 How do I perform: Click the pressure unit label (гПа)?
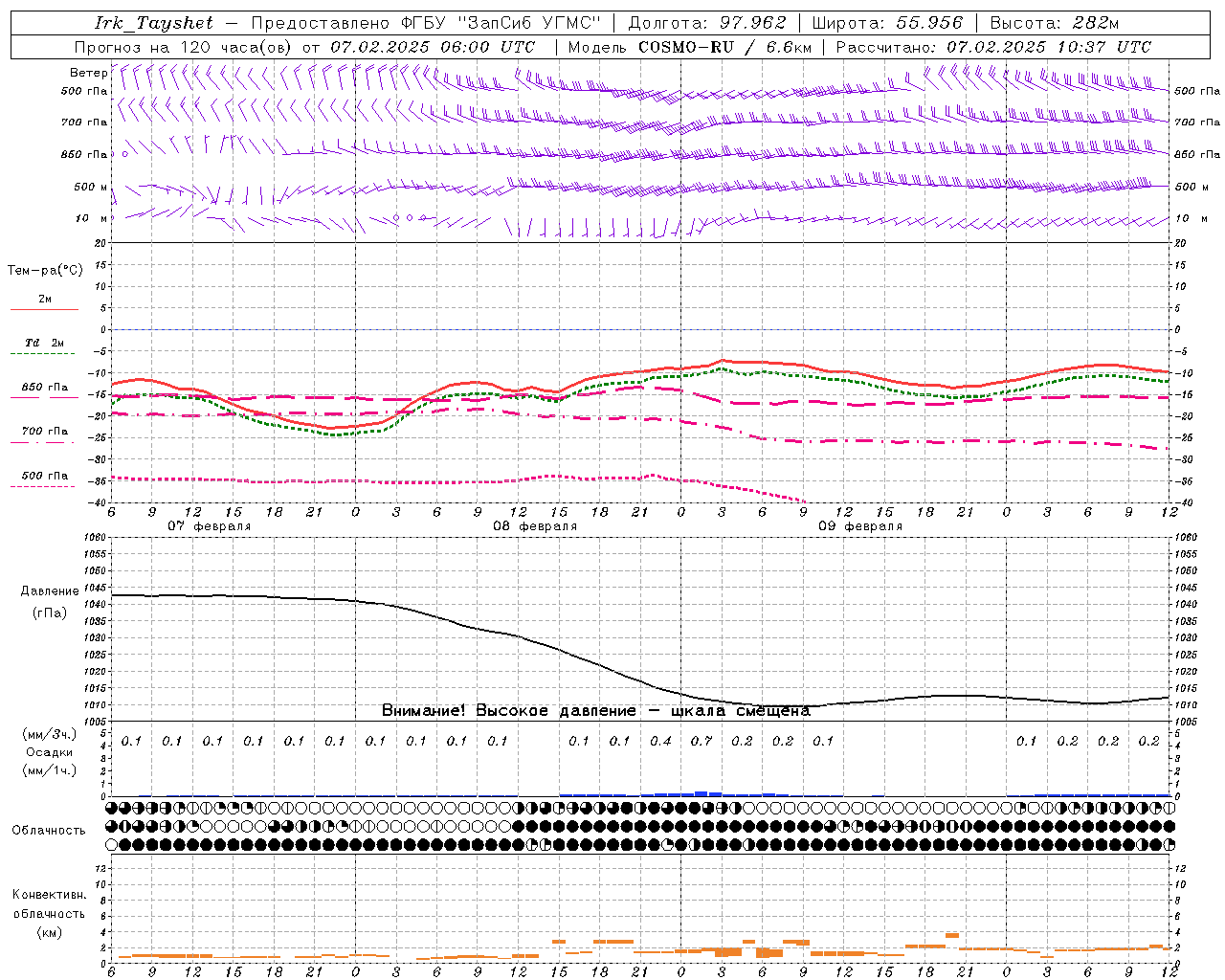(50, 613)
